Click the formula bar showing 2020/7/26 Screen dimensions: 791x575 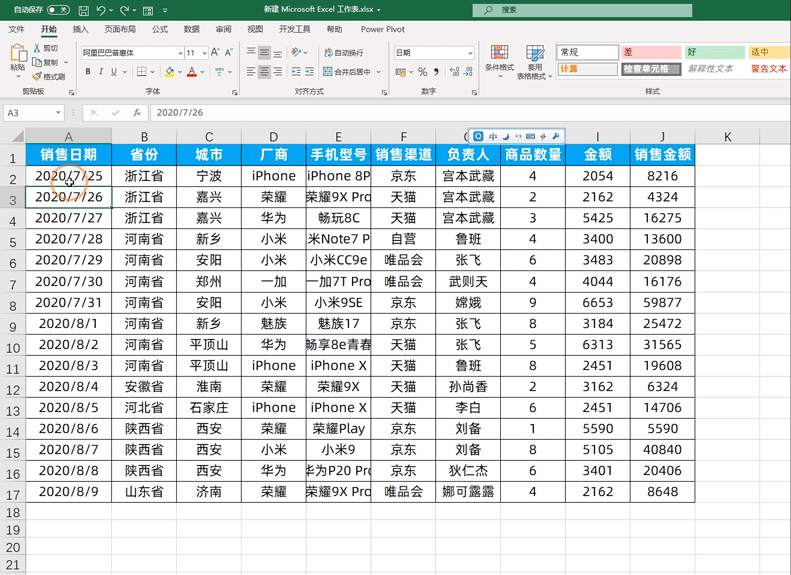(x=469, y=112)
